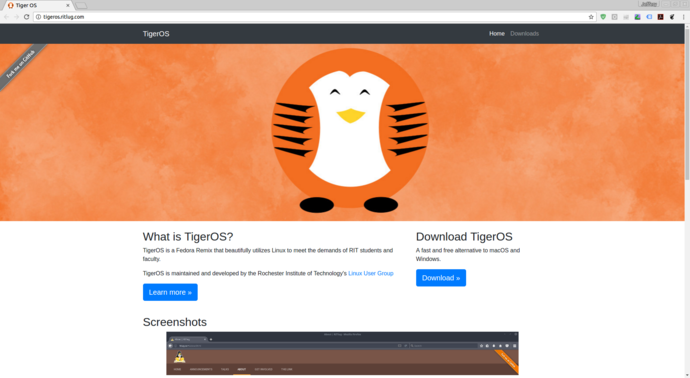Click the 'A fast and free alternative' text
Image resolution: width=690 pixels, height=378 pixels.
coord(468,254)
